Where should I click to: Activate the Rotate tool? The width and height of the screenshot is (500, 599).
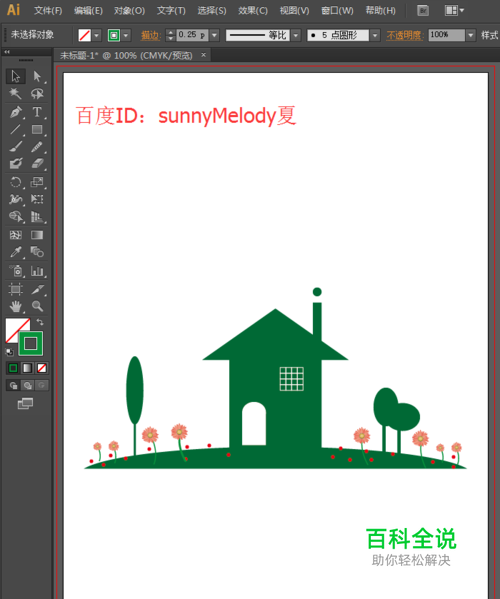pyautogui.click(x=16, y=182)
